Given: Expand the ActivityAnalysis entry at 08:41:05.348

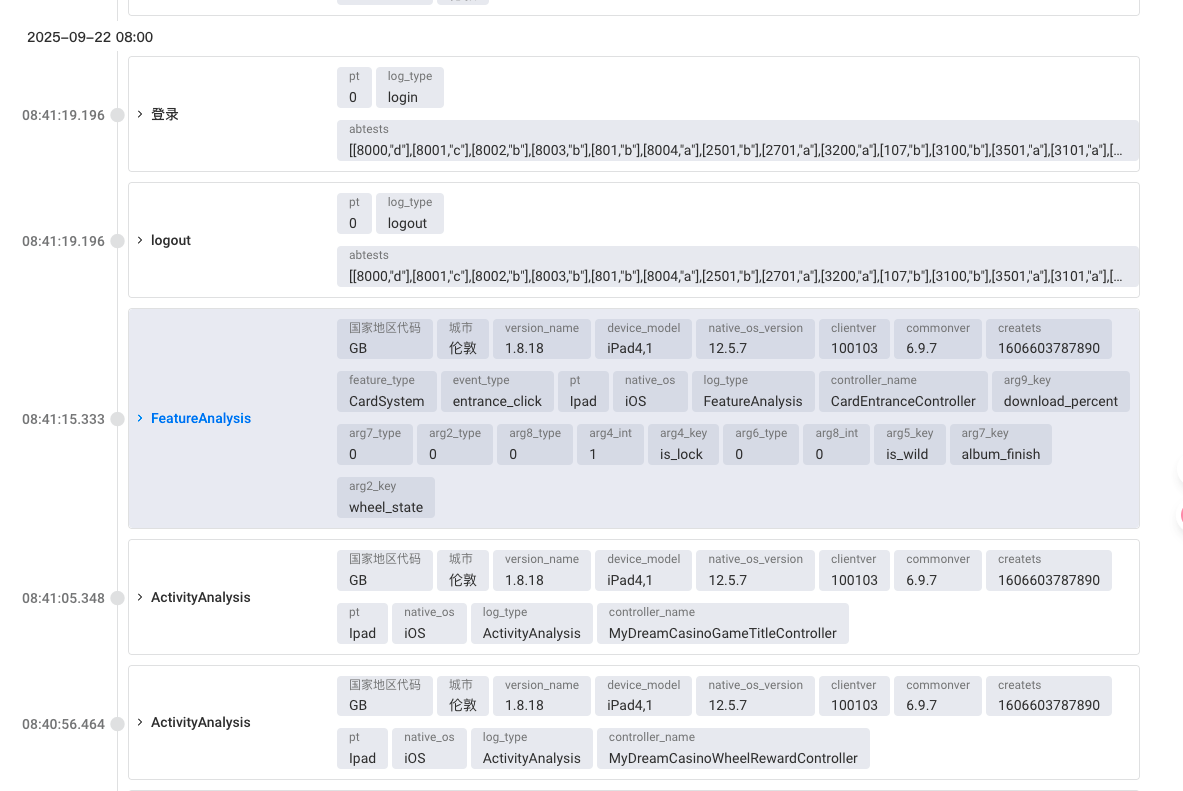Looking at the screenshot, I should click(x=140, y=598).
